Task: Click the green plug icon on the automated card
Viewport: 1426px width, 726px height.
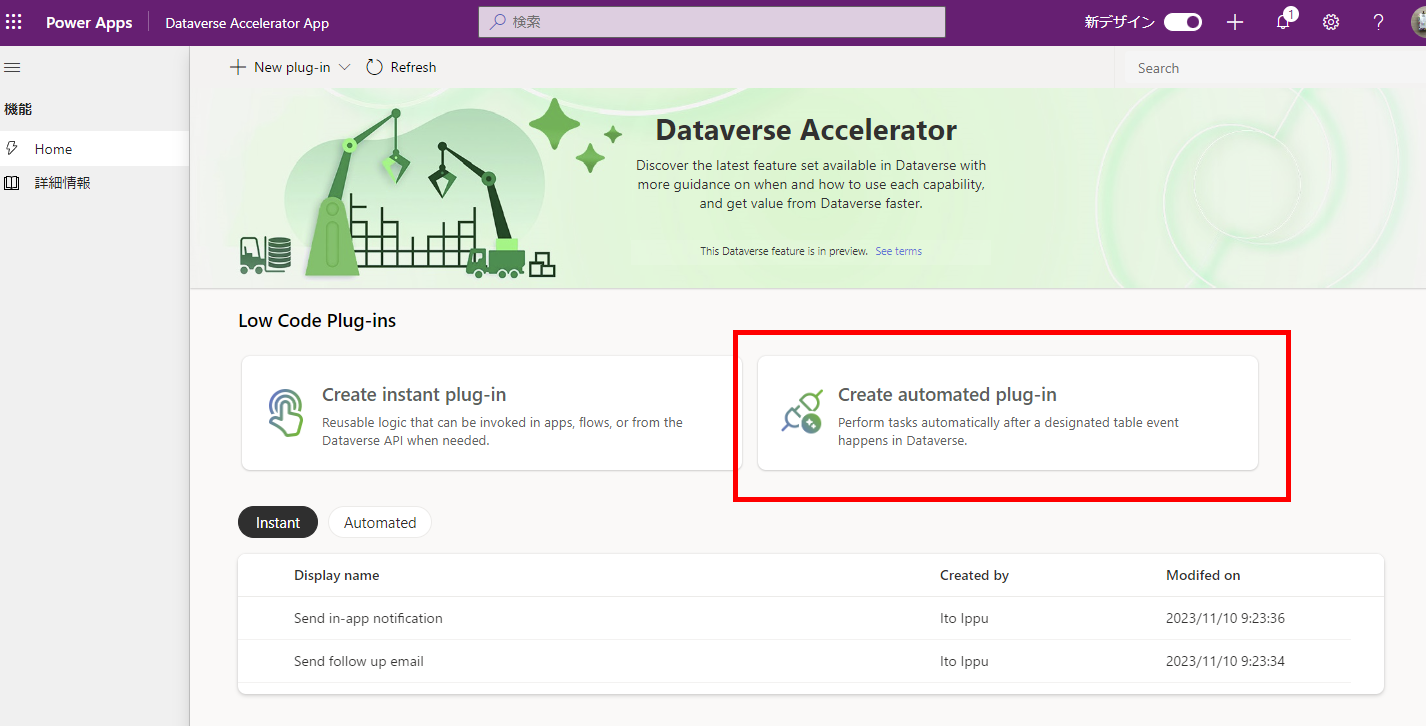Action: point(800,410)
